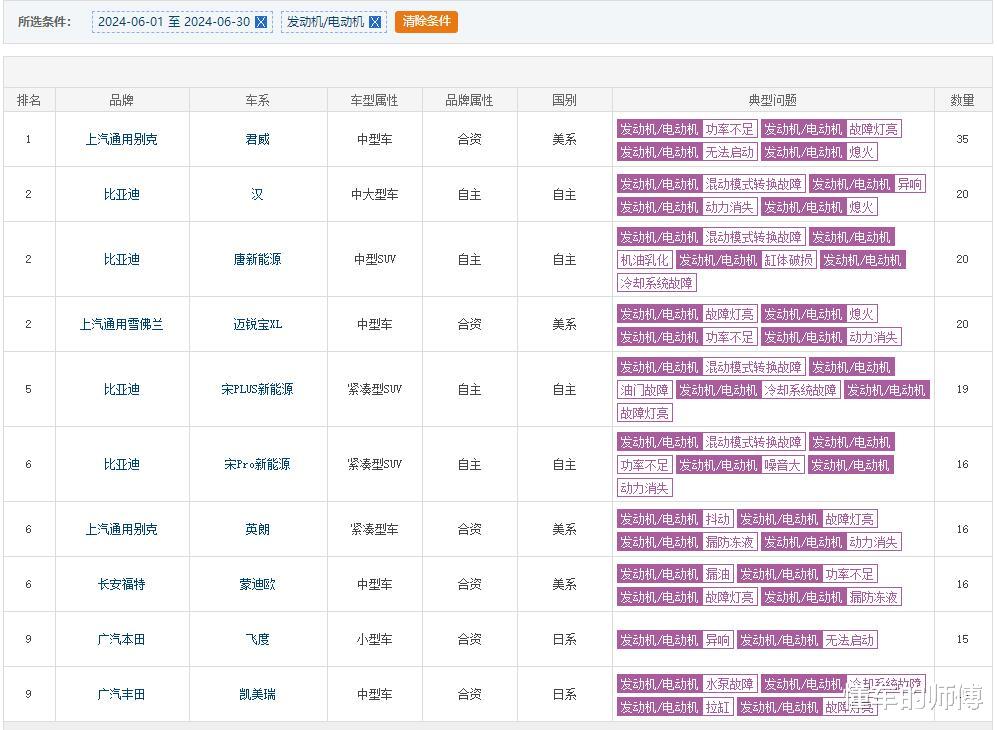Image resolution: width=997 pixels, height=730 pixels.
Task: Click the 车型属性 column header
Action: (375, 100)
